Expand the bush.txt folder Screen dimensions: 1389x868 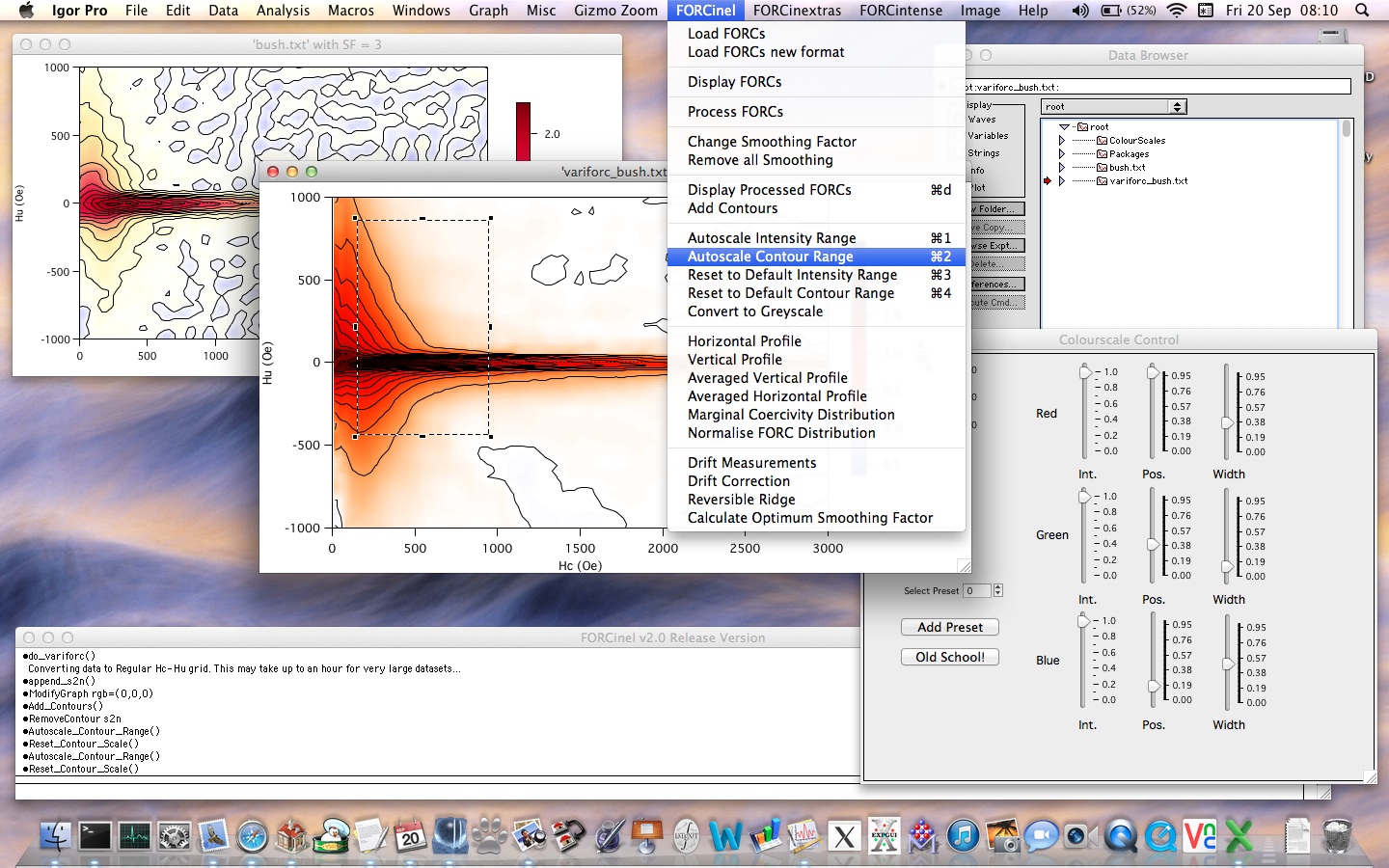[1062, 168]
